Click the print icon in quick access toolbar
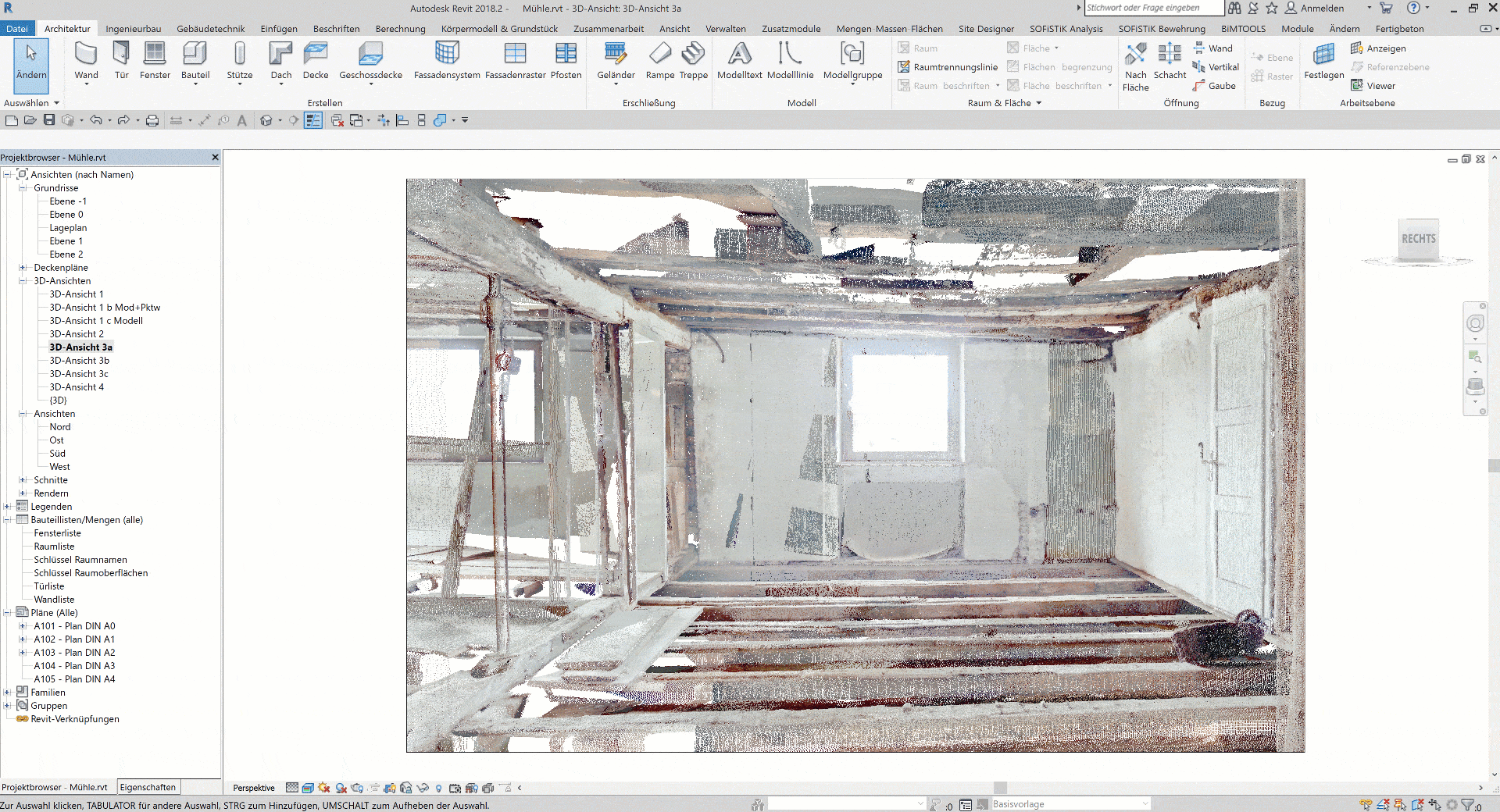1500x812 pixels. tap(152, 120)
